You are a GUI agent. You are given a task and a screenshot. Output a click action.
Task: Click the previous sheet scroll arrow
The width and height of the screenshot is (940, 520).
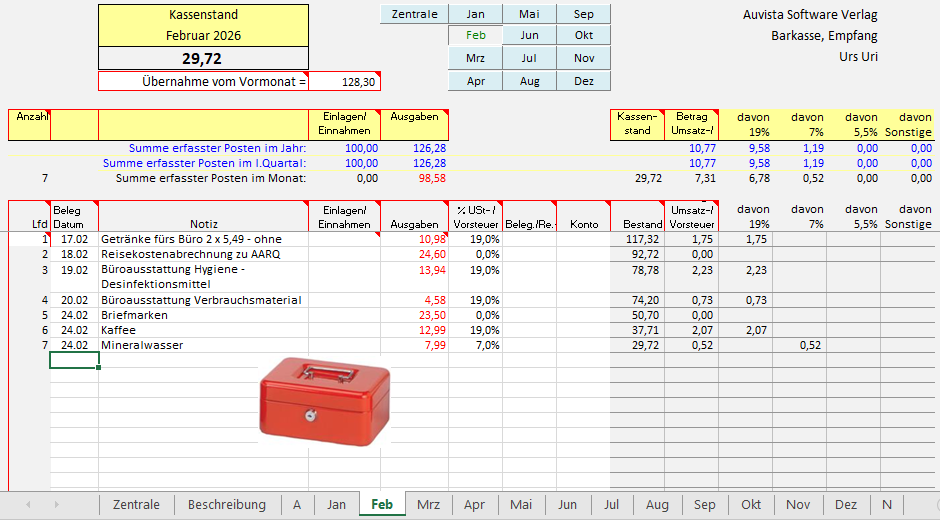click(x=27, y=505)
